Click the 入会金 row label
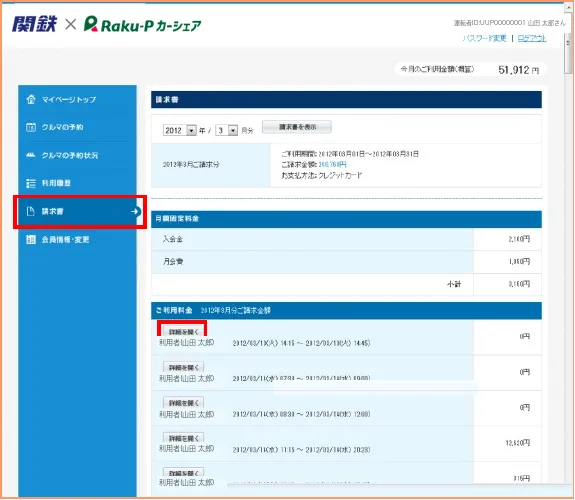575x500 pixels. [x=173, y=239]
